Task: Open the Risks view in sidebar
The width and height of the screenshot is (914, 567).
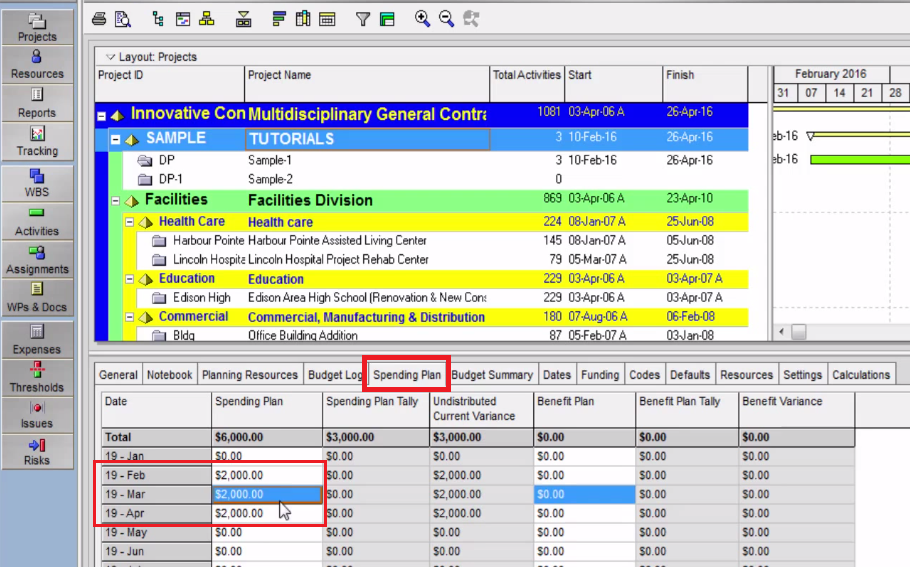Action: [37, 452]
